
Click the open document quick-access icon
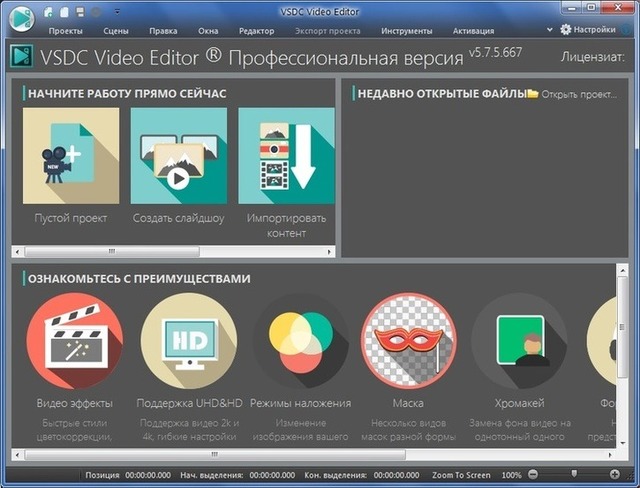pos(64,12)
